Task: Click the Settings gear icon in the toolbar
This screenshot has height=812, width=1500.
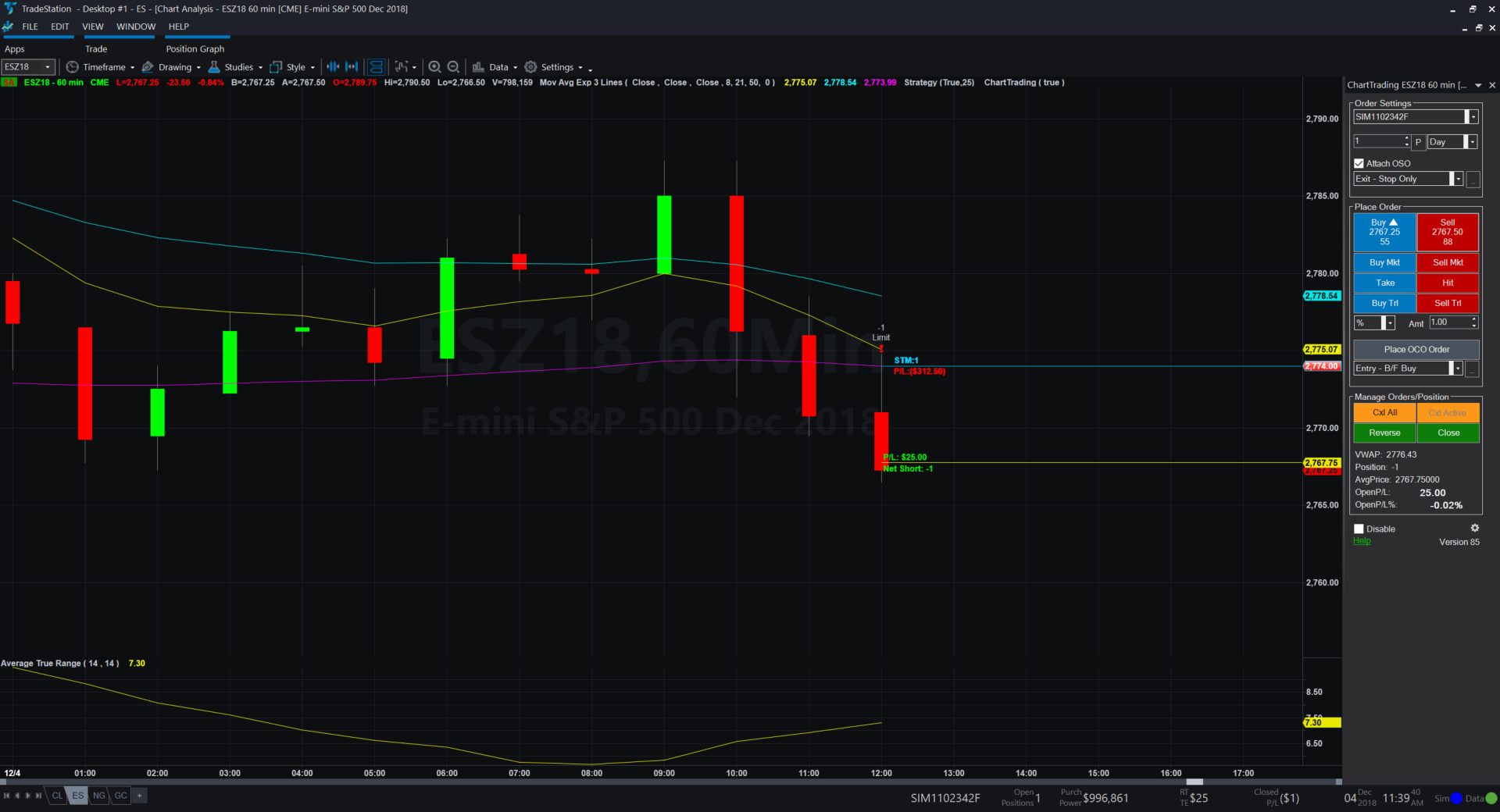Action: [x=530, y=67]
